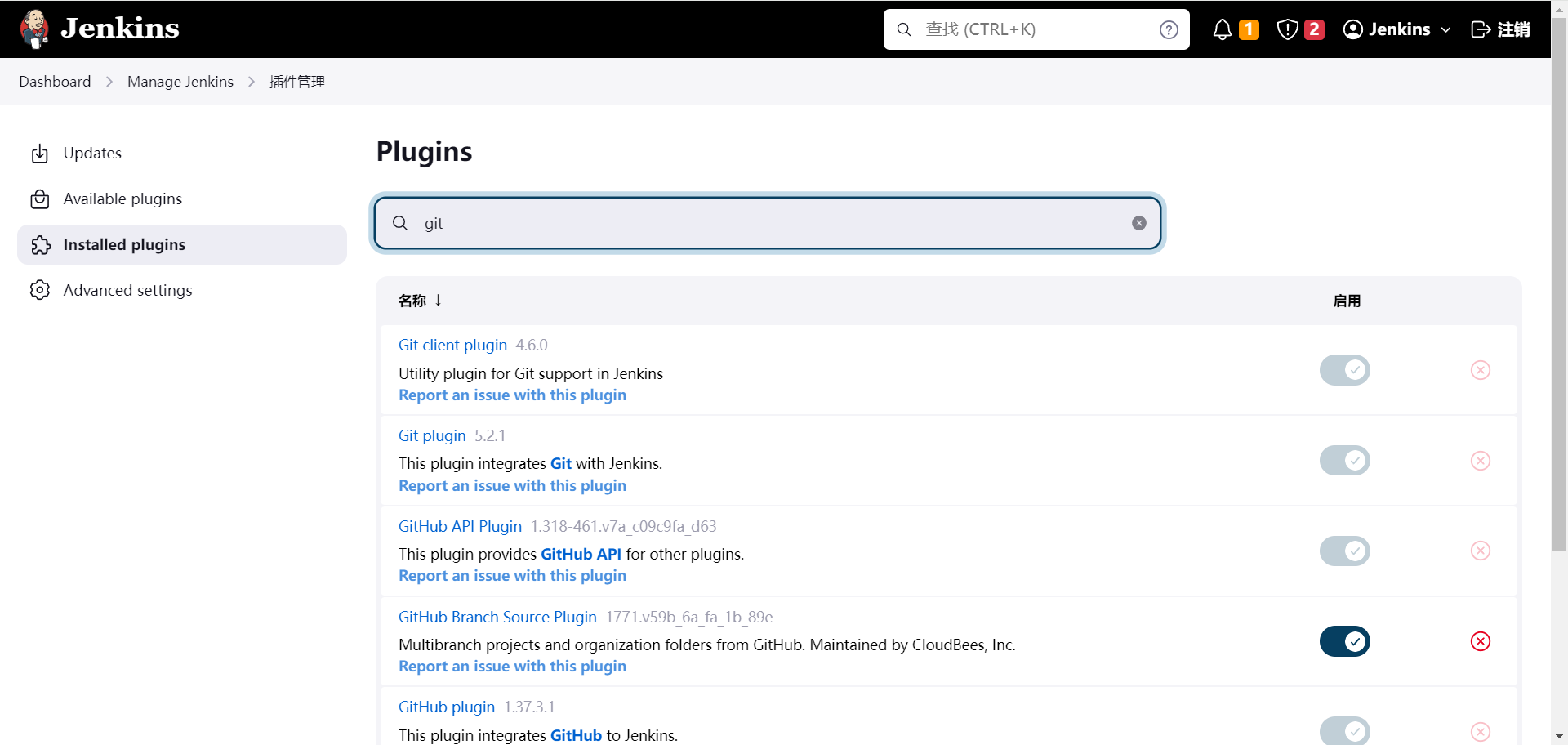The image size is (1568, 745).
Task: Toggle the GitHub plugin enabled switch
Action: tap(1344, 731)
